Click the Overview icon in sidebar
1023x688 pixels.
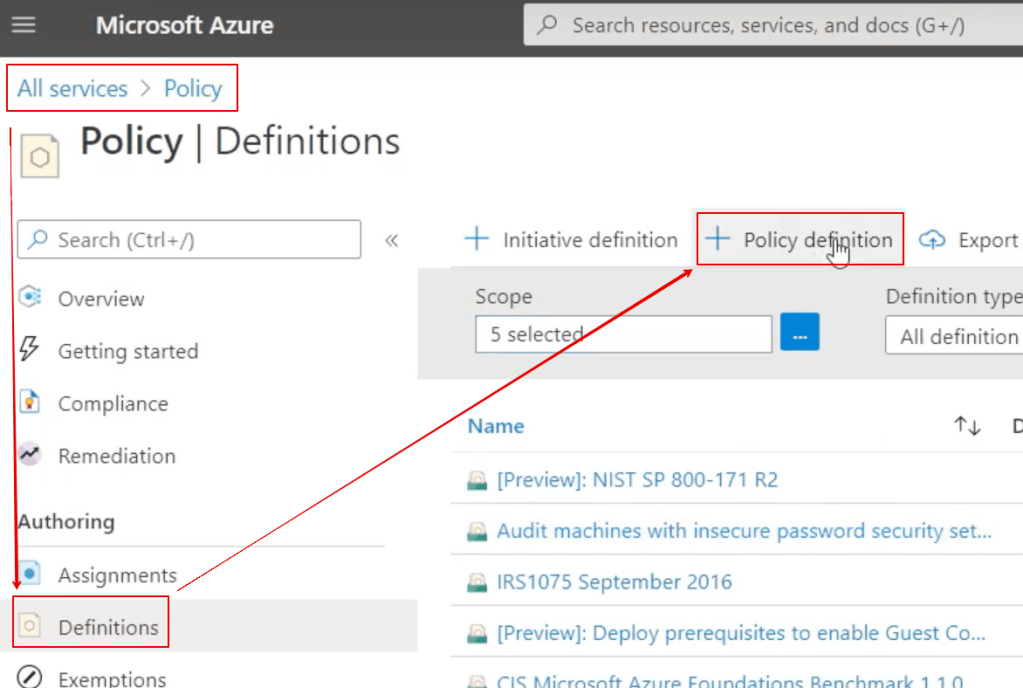pyautogui.click(x=30, y=298)
